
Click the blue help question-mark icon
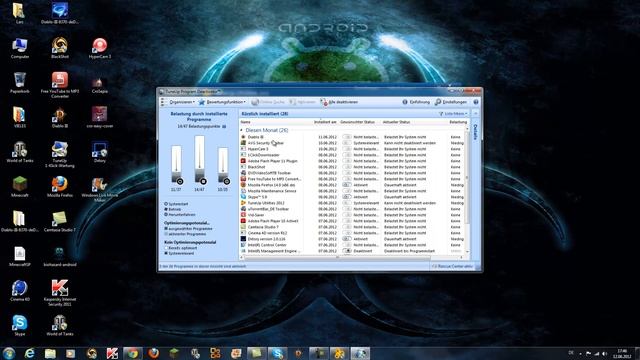coord(476,102)
